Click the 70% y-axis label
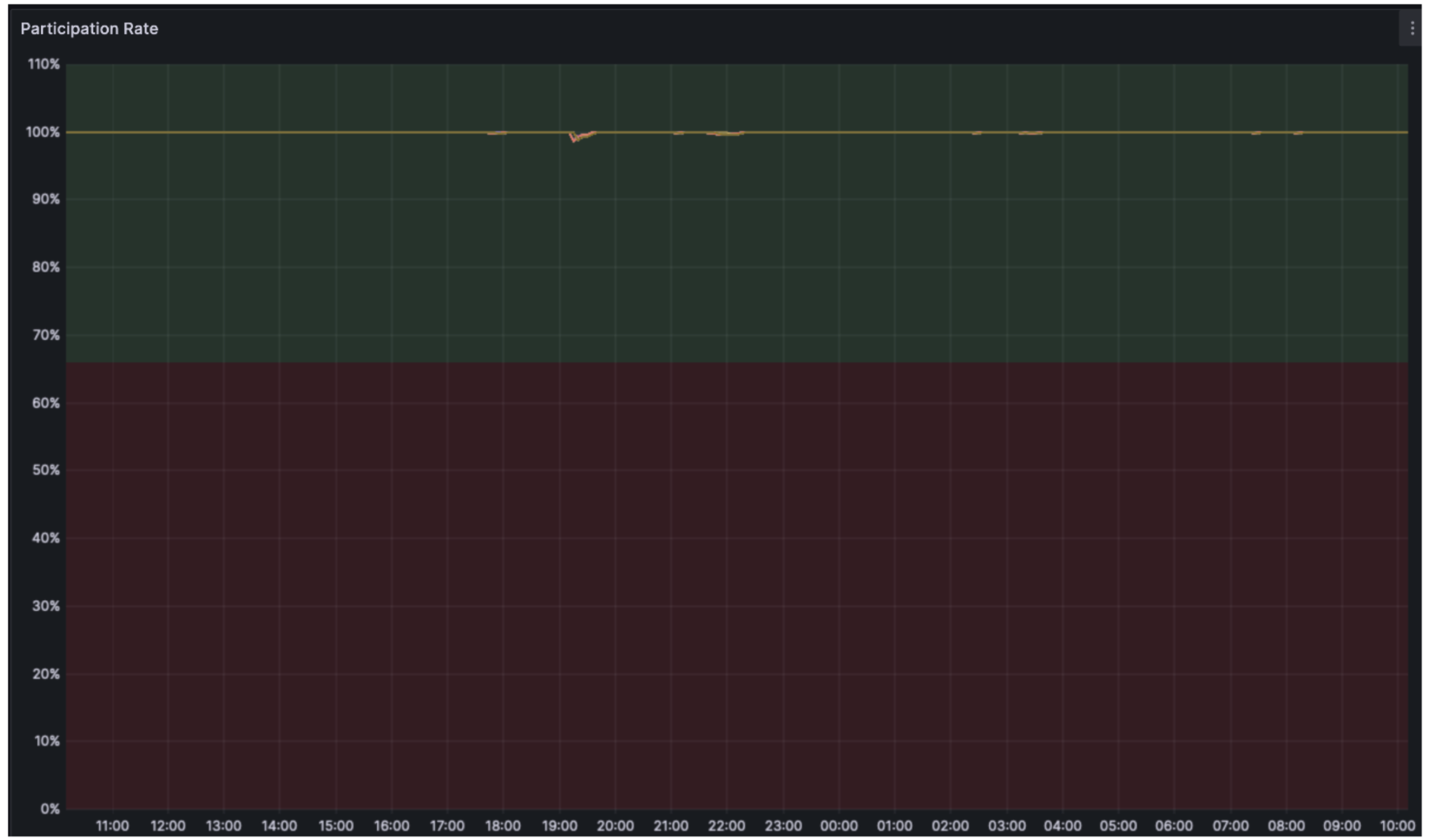The image size is (1433, 840). pyautogui.click(x=45, y=334)
